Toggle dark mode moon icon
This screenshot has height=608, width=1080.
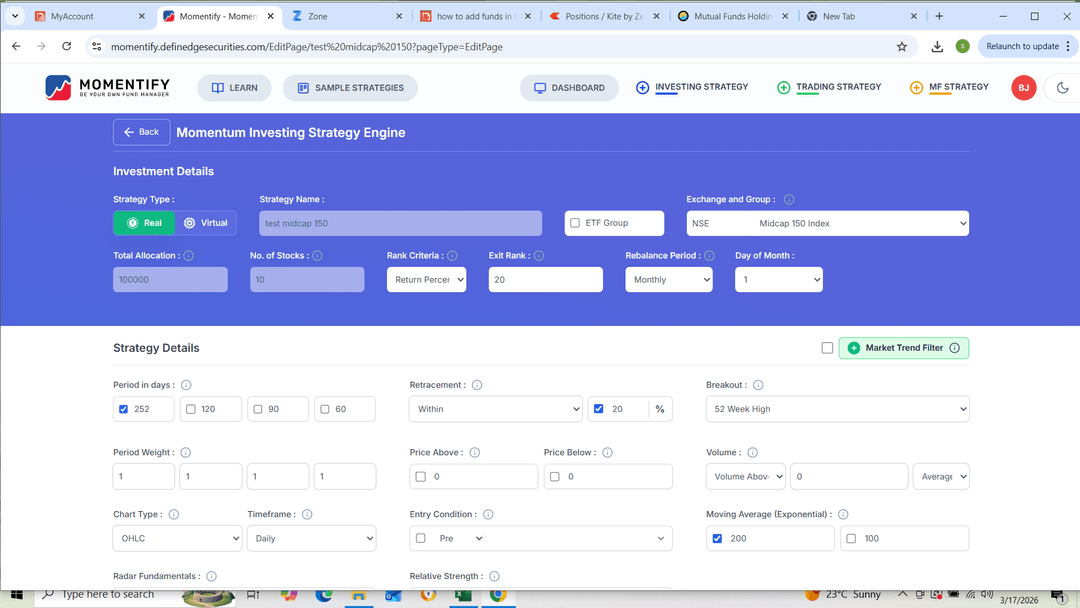(1062, 88)
